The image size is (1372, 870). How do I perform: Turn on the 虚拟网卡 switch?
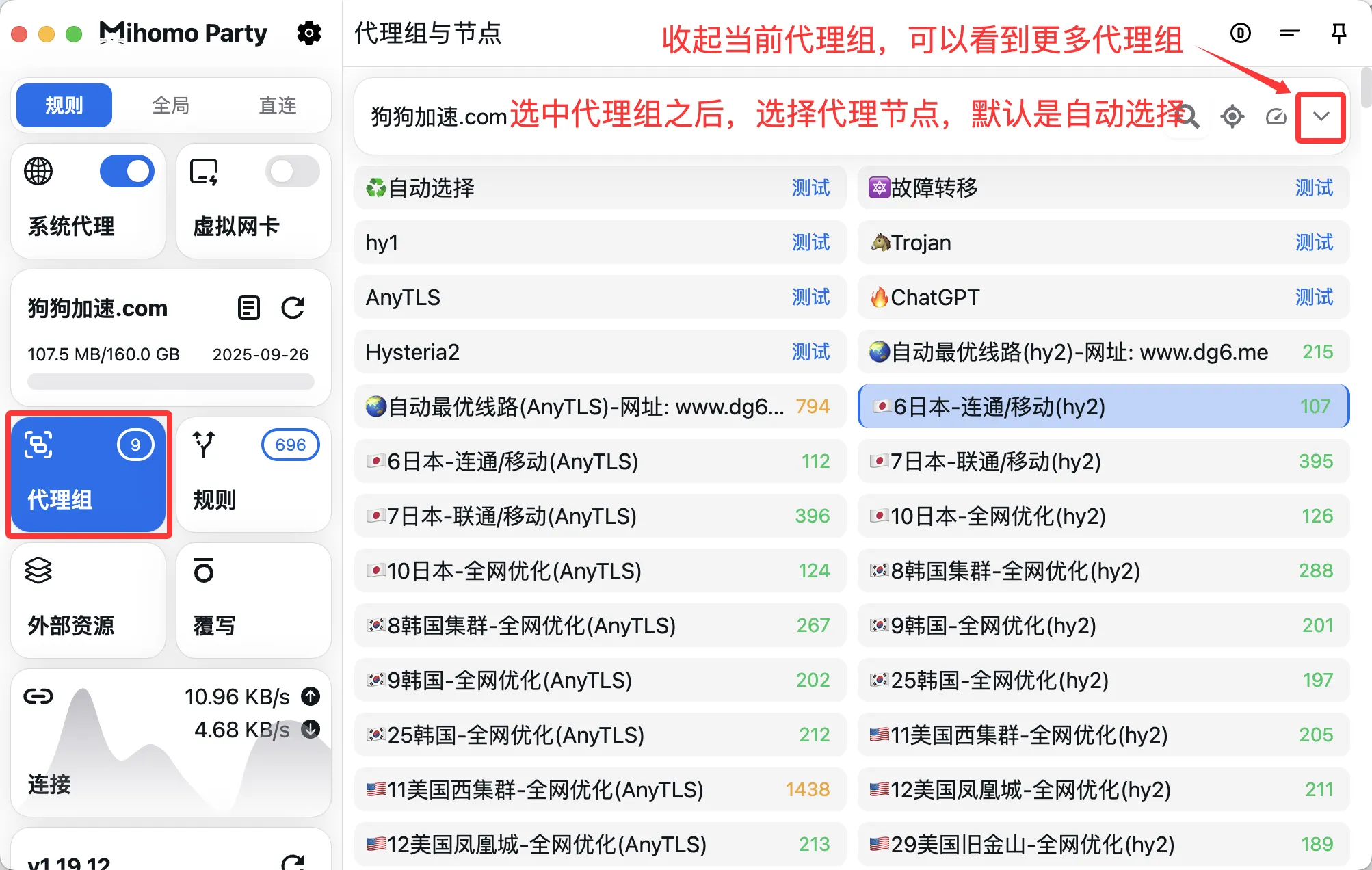(292, 171)
